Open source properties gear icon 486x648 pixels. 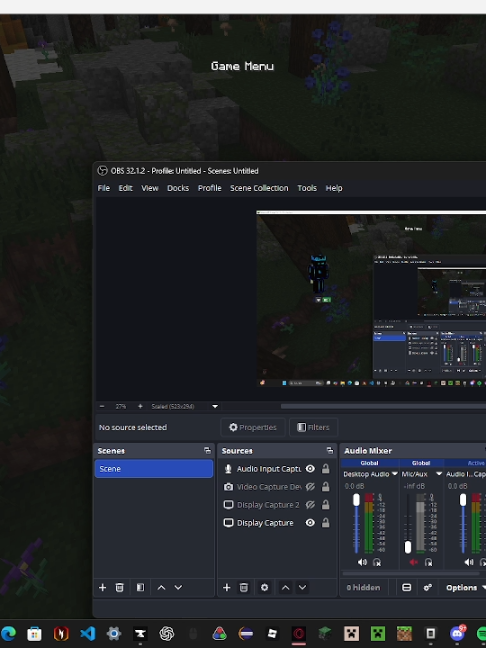[x=264, y=587]
